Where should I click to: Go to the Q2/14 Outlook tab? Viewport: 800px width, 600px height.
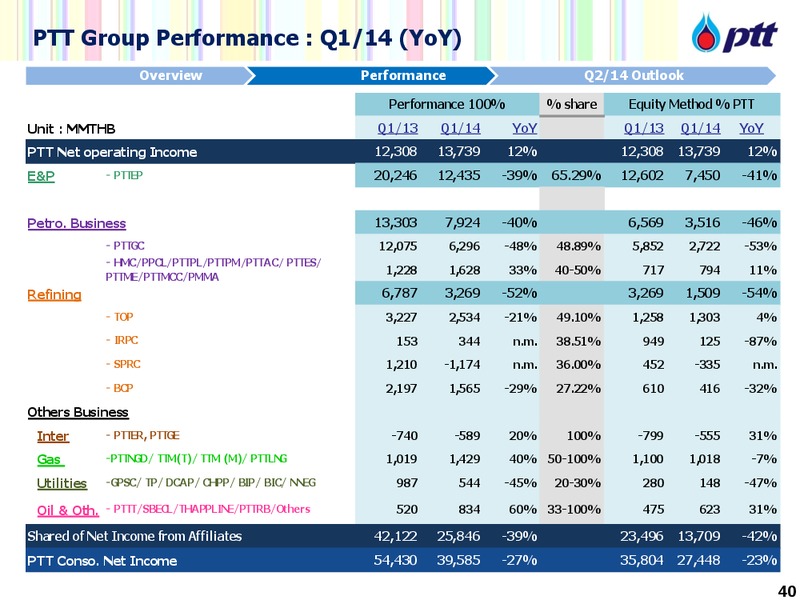(632, 76)
